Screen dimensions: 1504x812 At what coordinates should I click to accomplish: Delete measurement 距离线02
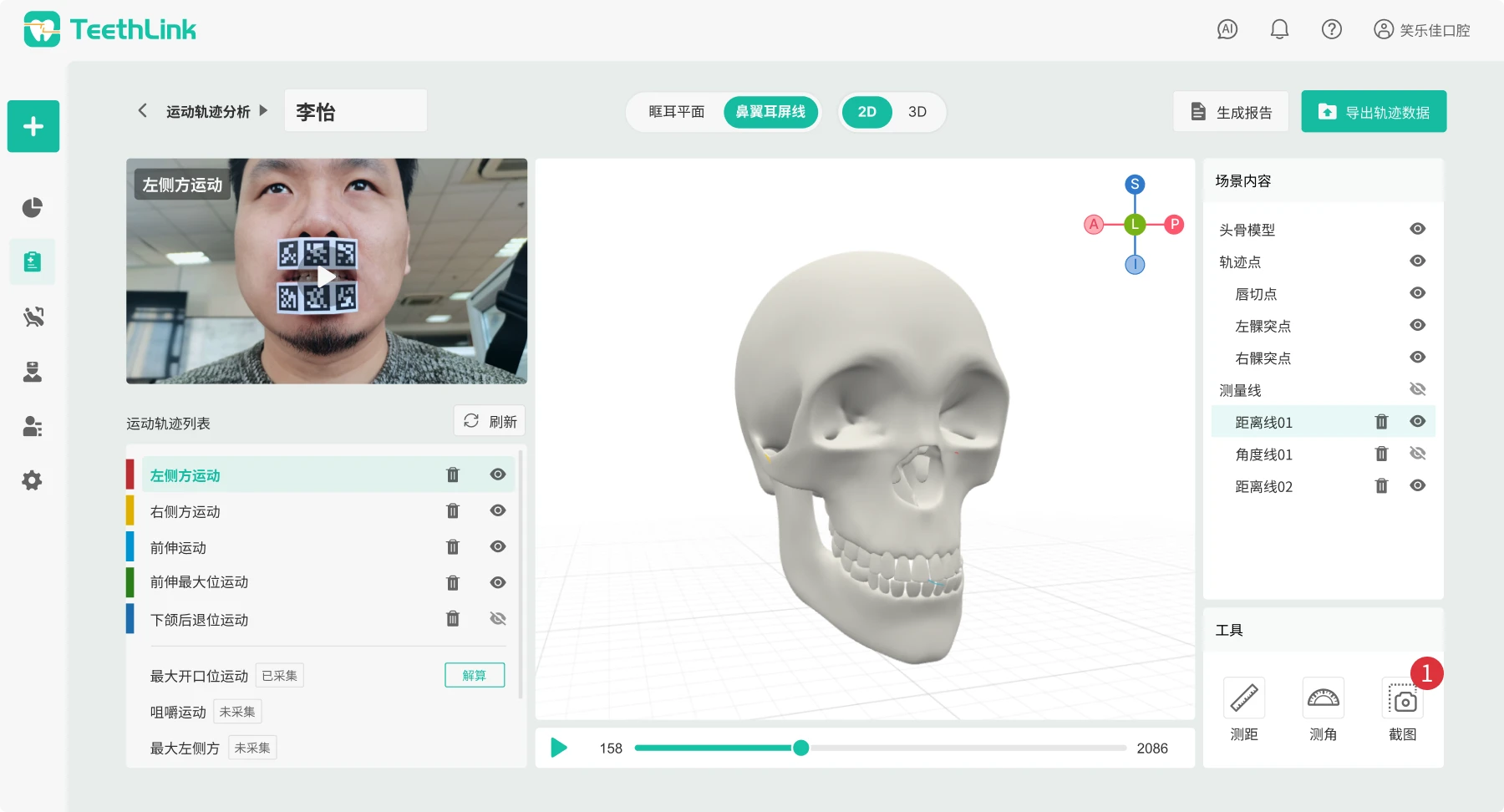point(1382,485)
